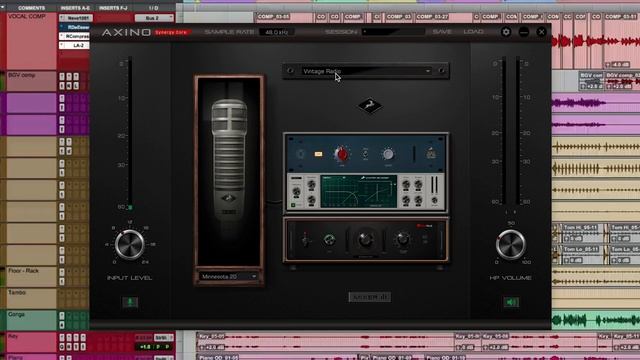The width and height of the screenshot is (640, 360).
Task: Minimize the Axino plugin window
Action: pos(524,32)
